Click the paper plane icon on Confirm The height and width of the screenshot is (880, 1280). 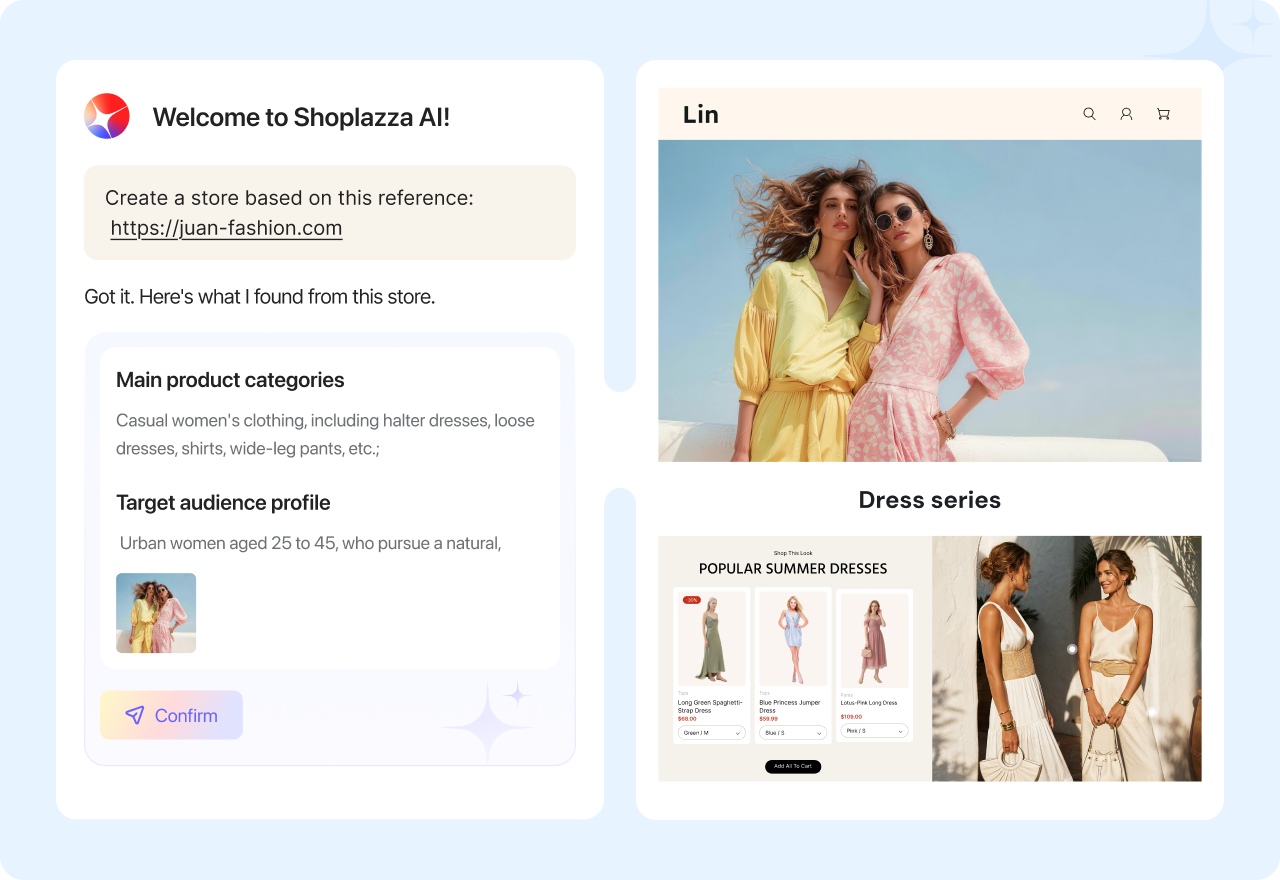[134, 715]
